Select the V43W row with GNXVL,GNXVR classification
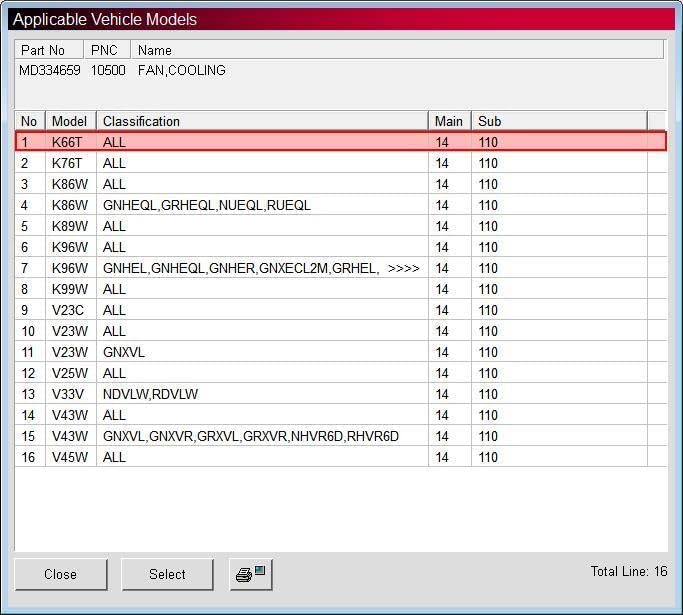Screen dimensions: 683x615 [341, 436]
